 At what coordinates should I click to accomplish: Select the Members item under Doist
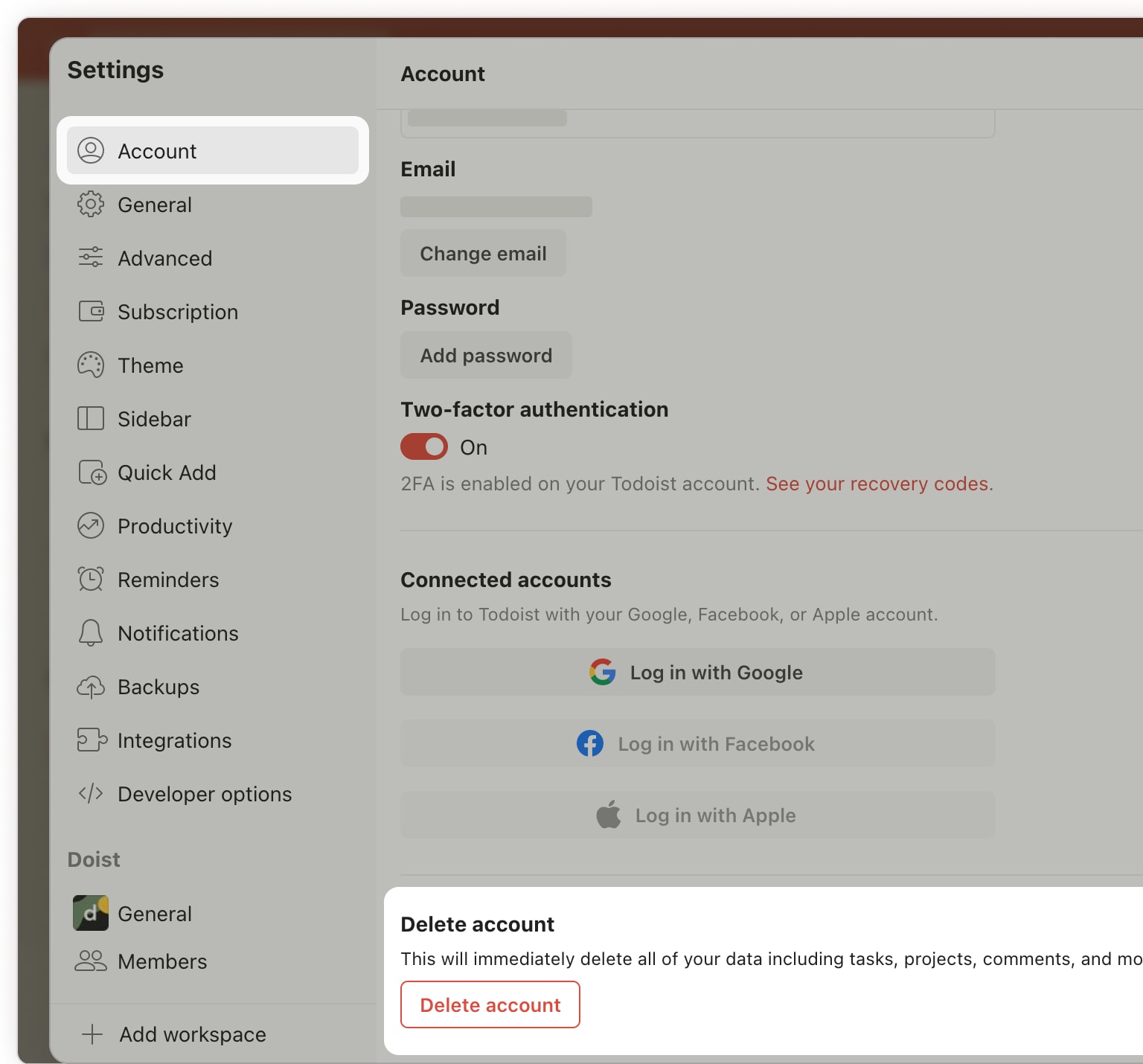pyautogui.click(x=162, y=961)
